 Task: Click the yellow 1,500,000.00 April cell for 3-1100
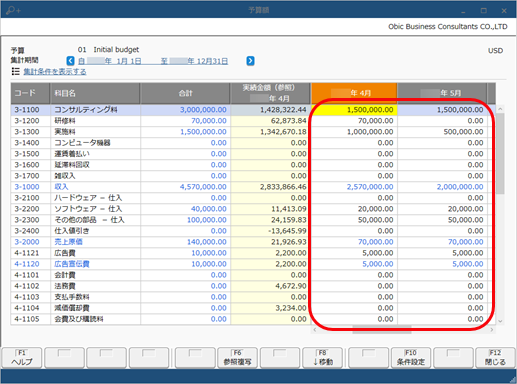coord(354,110)
